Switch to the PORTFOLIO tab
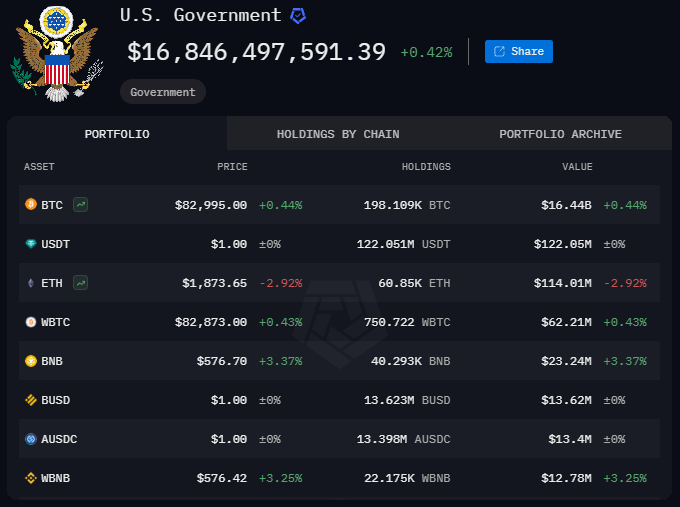Image resolution: width=680 pixels, height=507 pixels. pyautogui.click(x=117, y=134)
